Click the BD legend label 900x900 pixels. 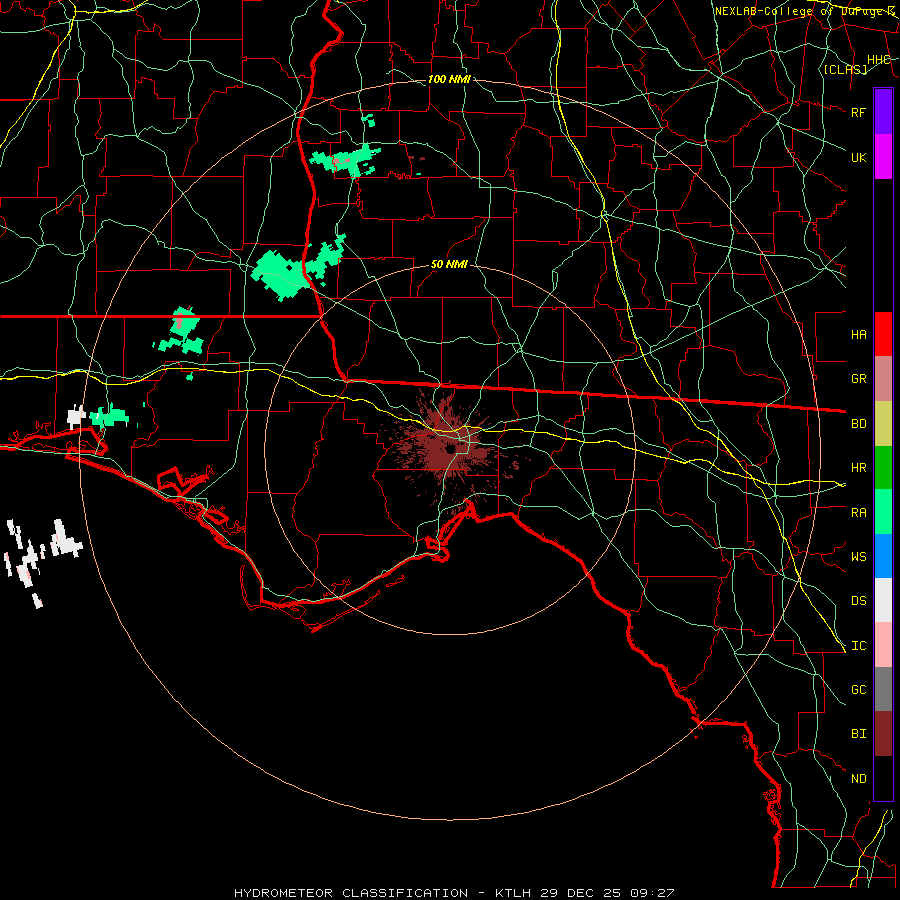click(858, 424)
